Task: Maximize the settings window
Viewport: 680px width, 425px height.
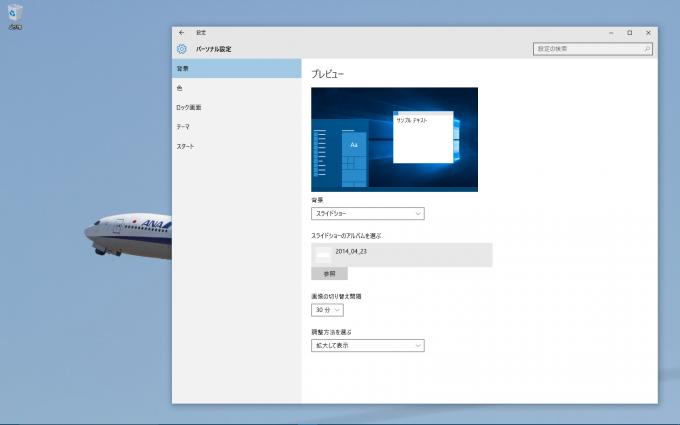Action: pos(630,33)
